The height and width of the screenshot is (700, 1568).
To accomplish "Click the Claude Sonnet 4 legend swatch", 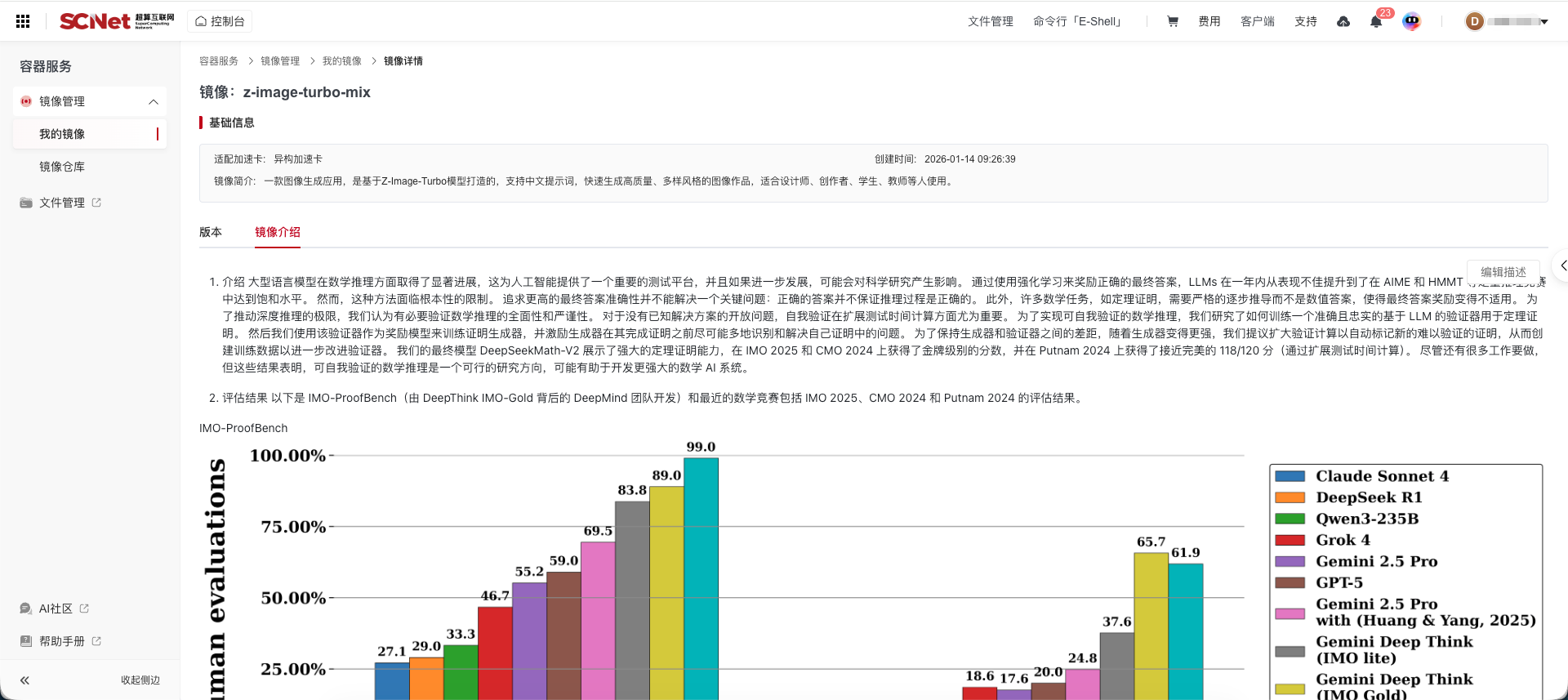I will [x=1290, y=476].
